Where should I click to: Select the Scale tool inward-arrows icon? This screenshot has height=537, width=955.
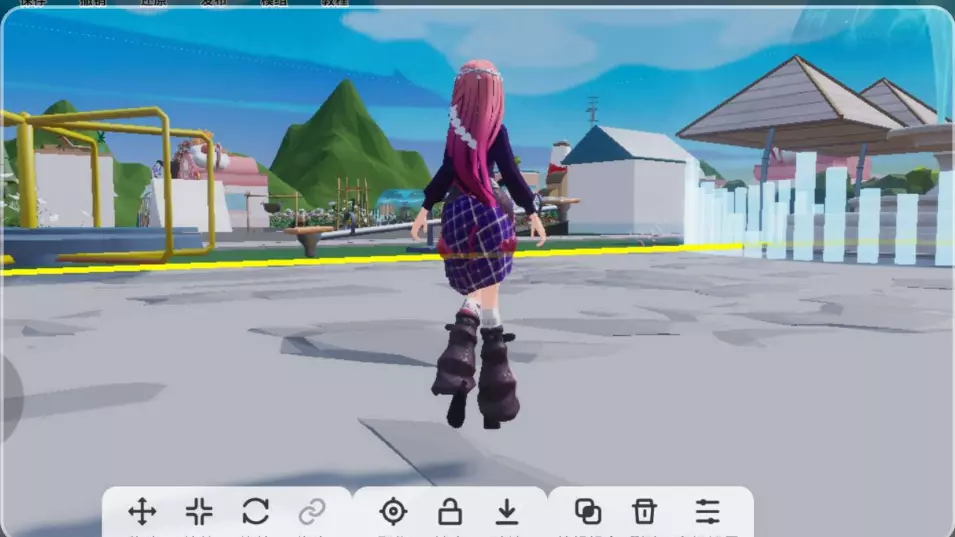[199, 512]
